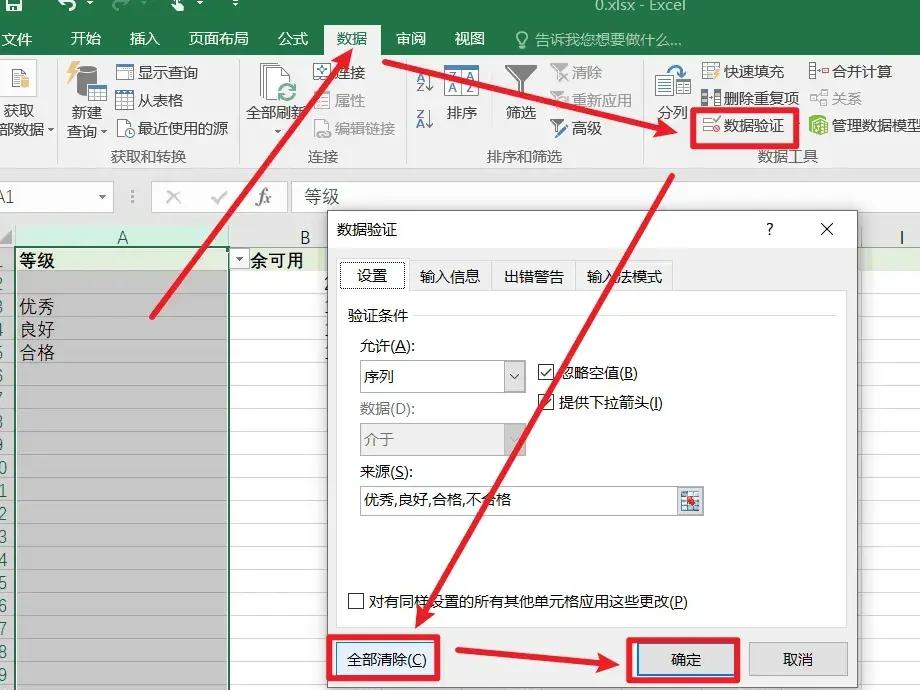Sort ascending with the A-Z icon
Image resolution: width=920 pixels, height=690 pixels.
424,82
